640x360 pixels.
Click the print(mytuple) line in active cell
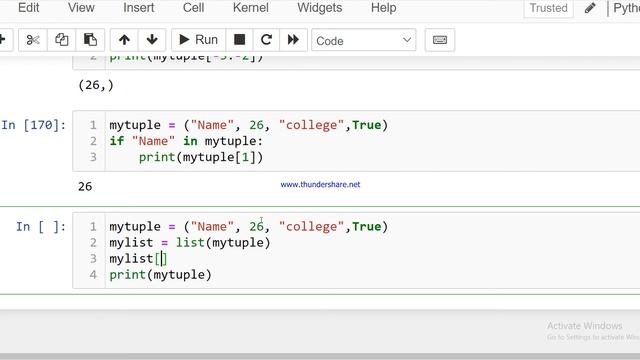coord(160,275)
